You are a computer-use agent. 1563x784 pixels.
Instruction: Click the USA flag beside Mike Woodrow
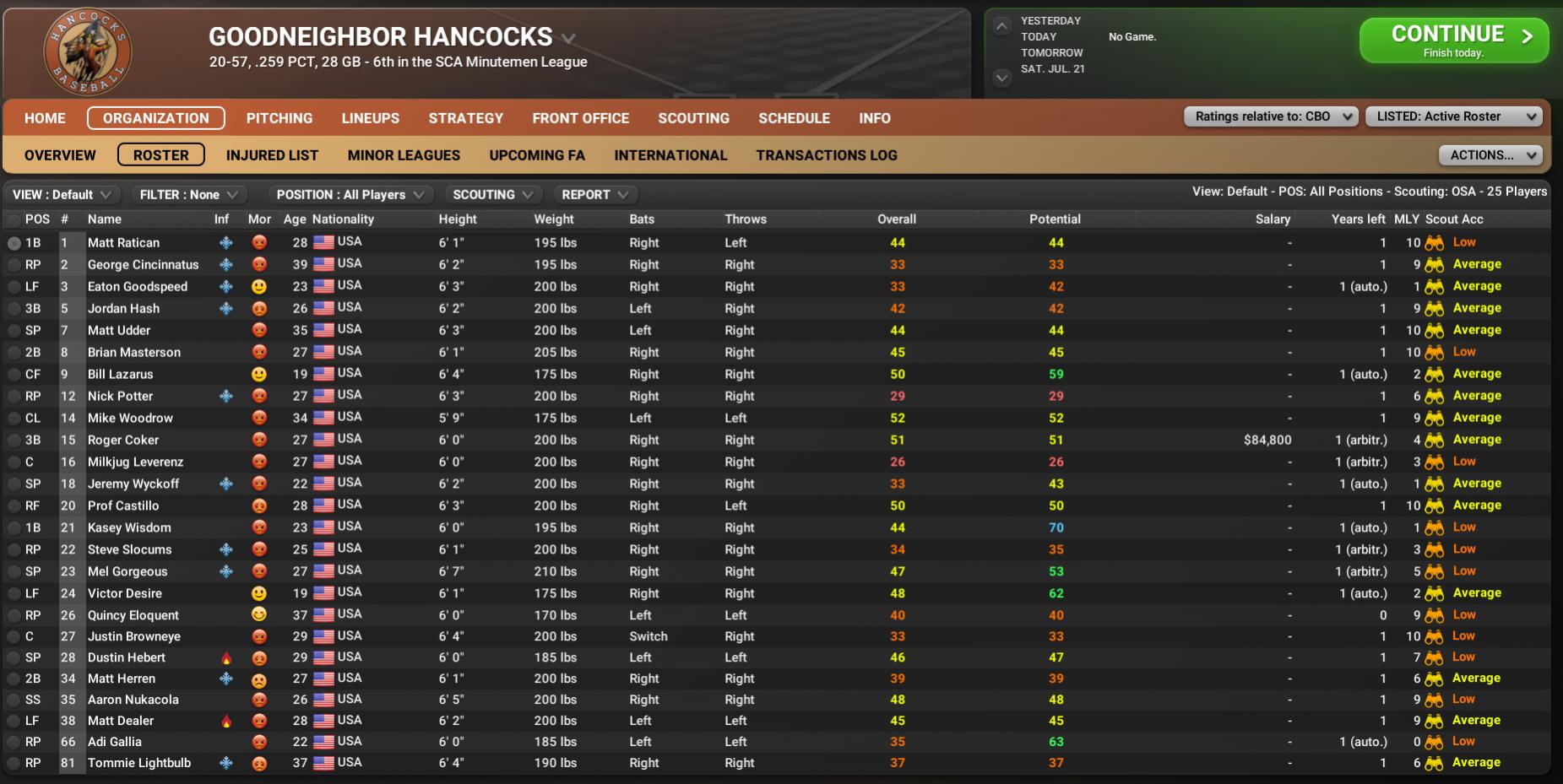click(x=323, y=418)
